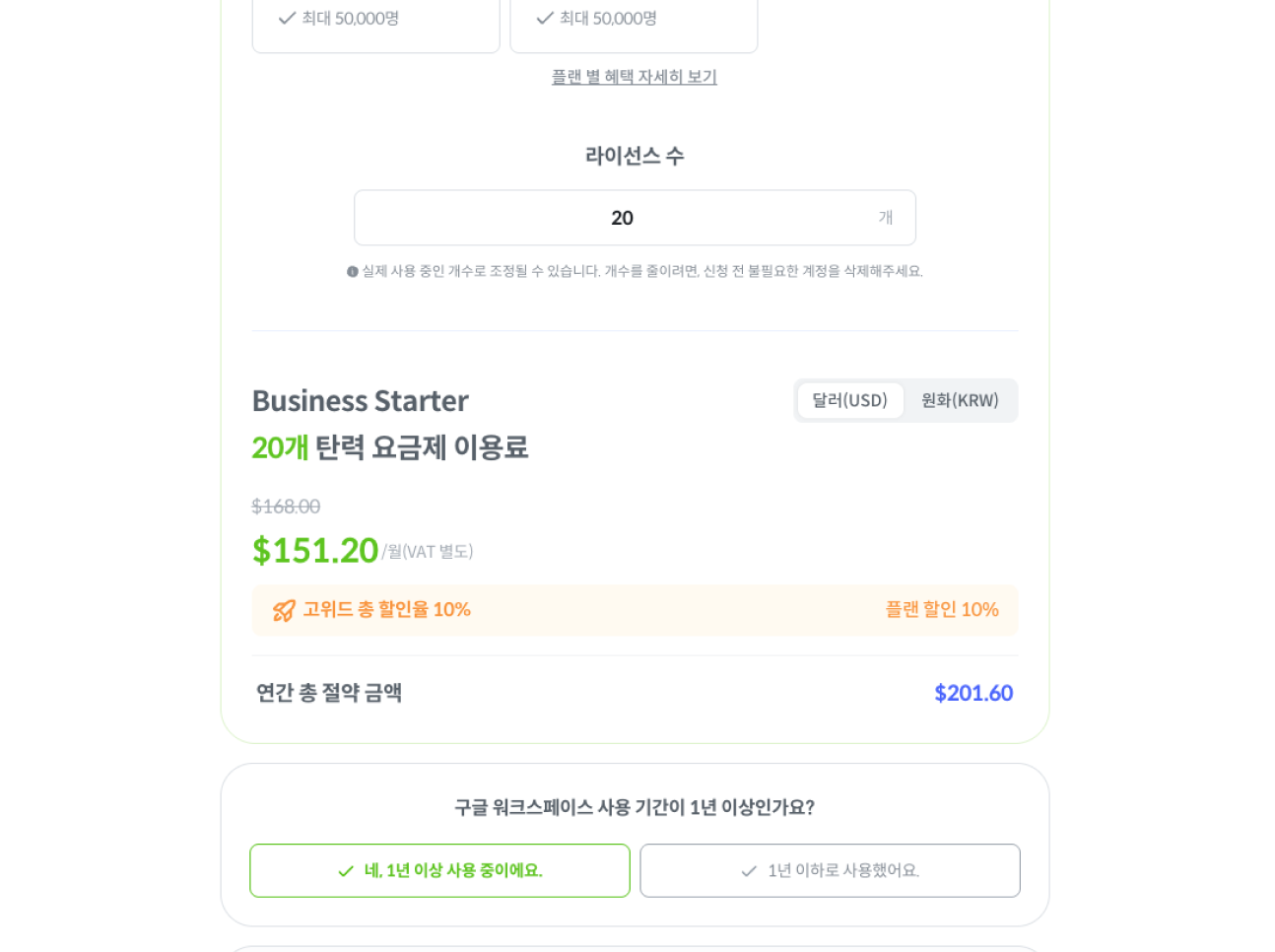Click the check icon in the left 최대 50,000명 card
Image resolution: width=1275 pixels, height=952 pixels.
[x=287, y=18]
